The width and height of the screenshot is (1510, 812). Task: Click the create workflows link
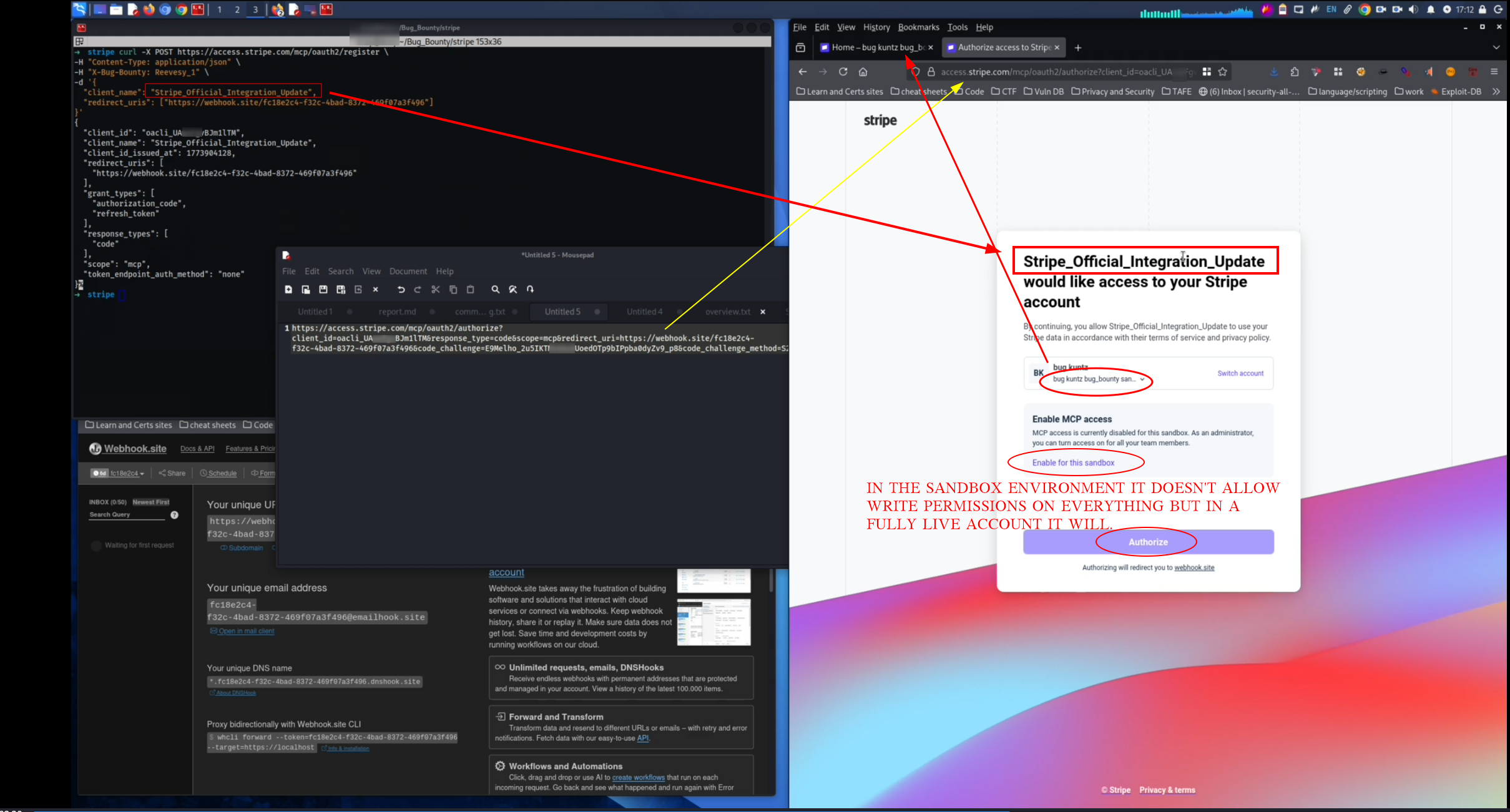click(x=639, y=777)
